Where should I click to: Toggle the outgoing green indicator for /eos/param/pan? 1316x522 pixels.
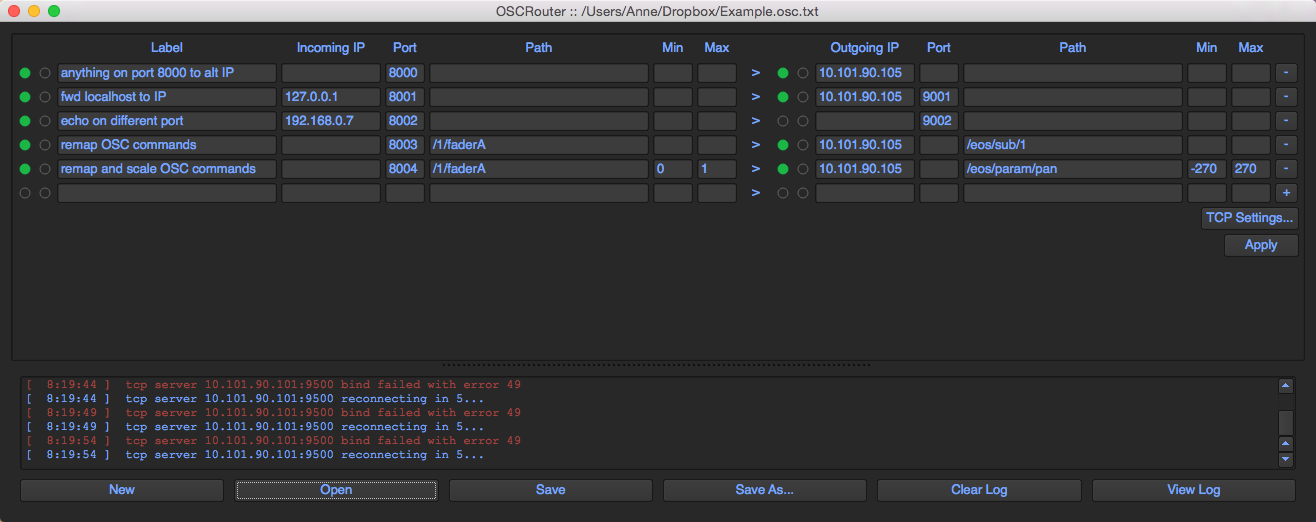coord(783,169)
